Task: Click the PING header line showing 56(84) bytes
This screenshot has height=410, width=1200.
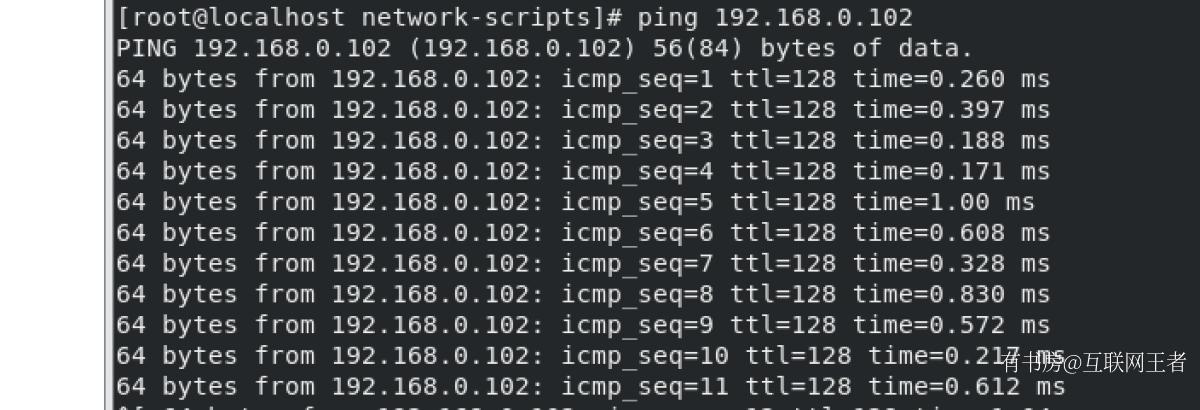Action: click(545, 49)
